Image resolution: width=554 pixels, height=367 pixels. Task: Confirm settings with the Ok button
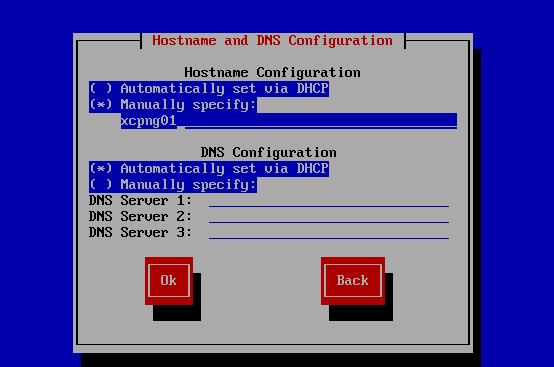click(x=169, y=281)
